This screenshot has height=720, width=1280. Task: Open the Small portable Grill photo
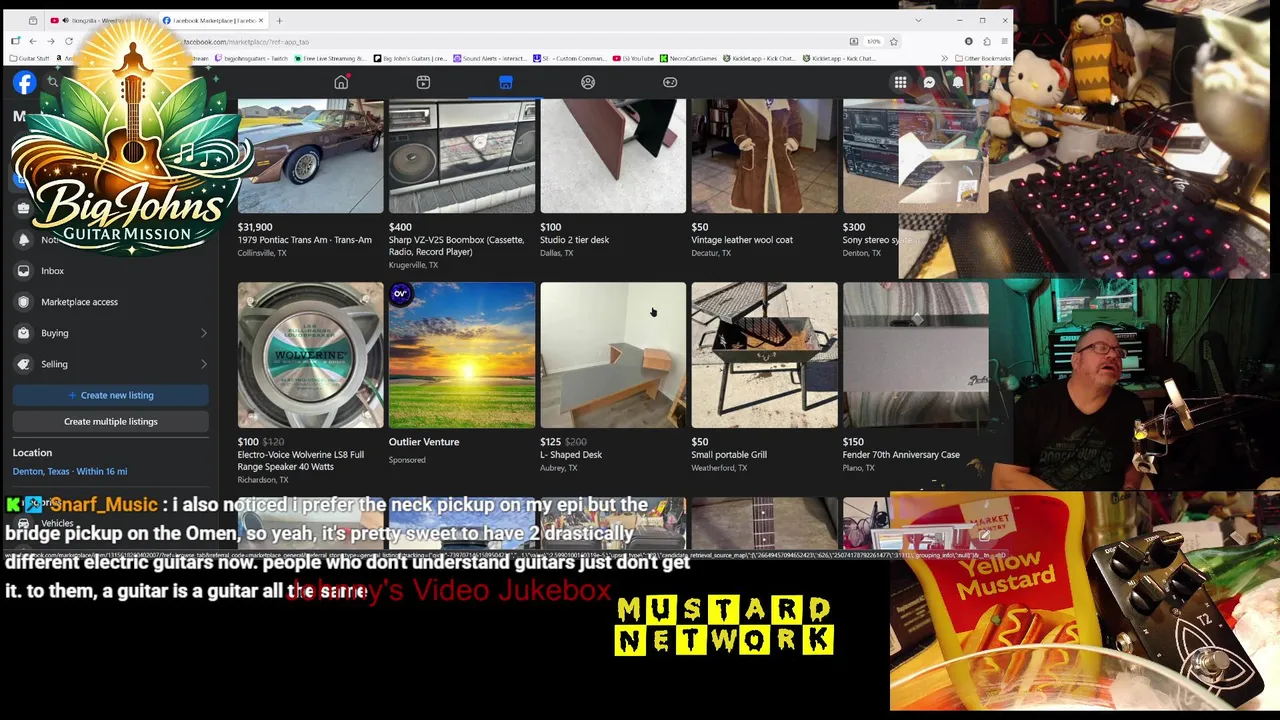(x=765, y=355)
